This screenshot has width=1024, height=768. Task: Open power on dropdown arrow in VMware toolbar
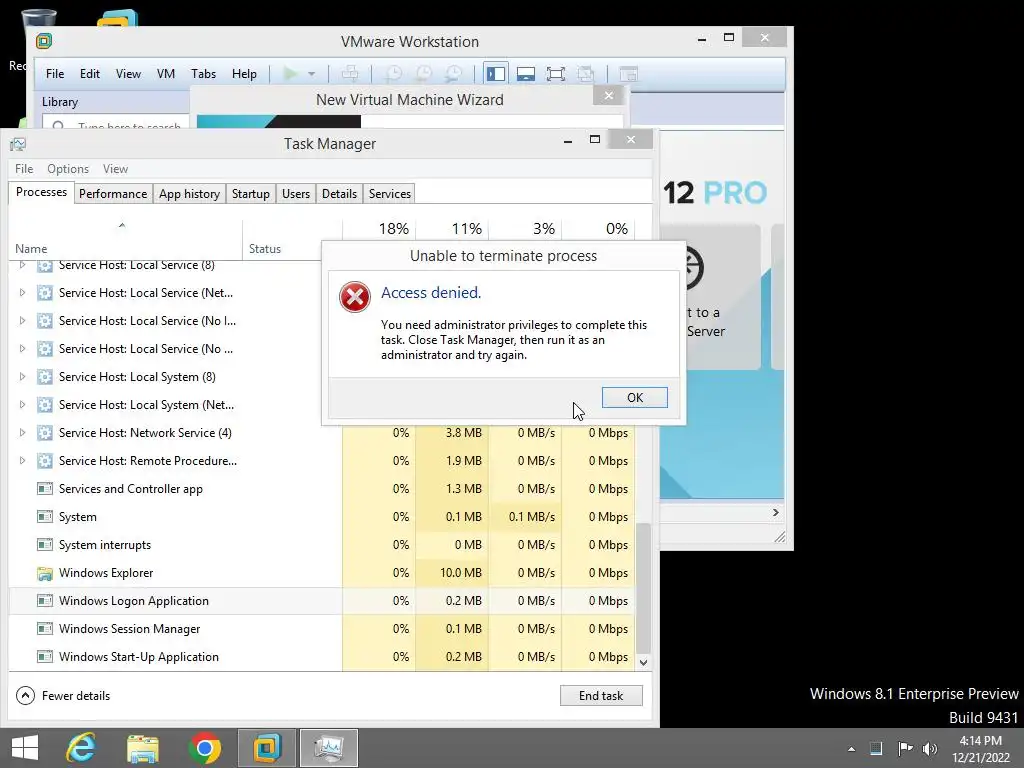pyautogui.click(x=312, y=74)
